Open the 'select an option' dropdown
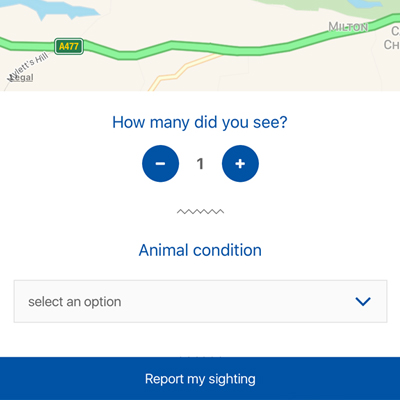 click(x=200, y=301)
